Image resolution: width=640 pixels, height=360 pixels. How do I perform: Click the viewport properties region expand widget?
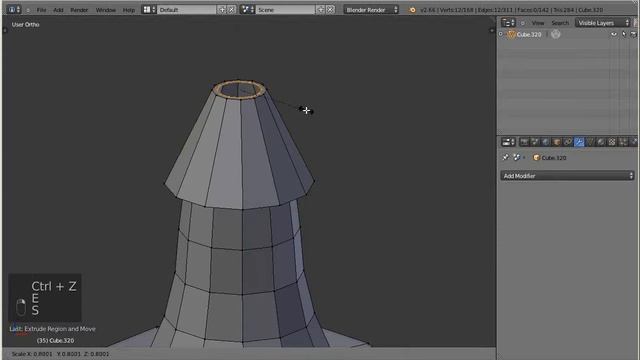tap(491, 30)
